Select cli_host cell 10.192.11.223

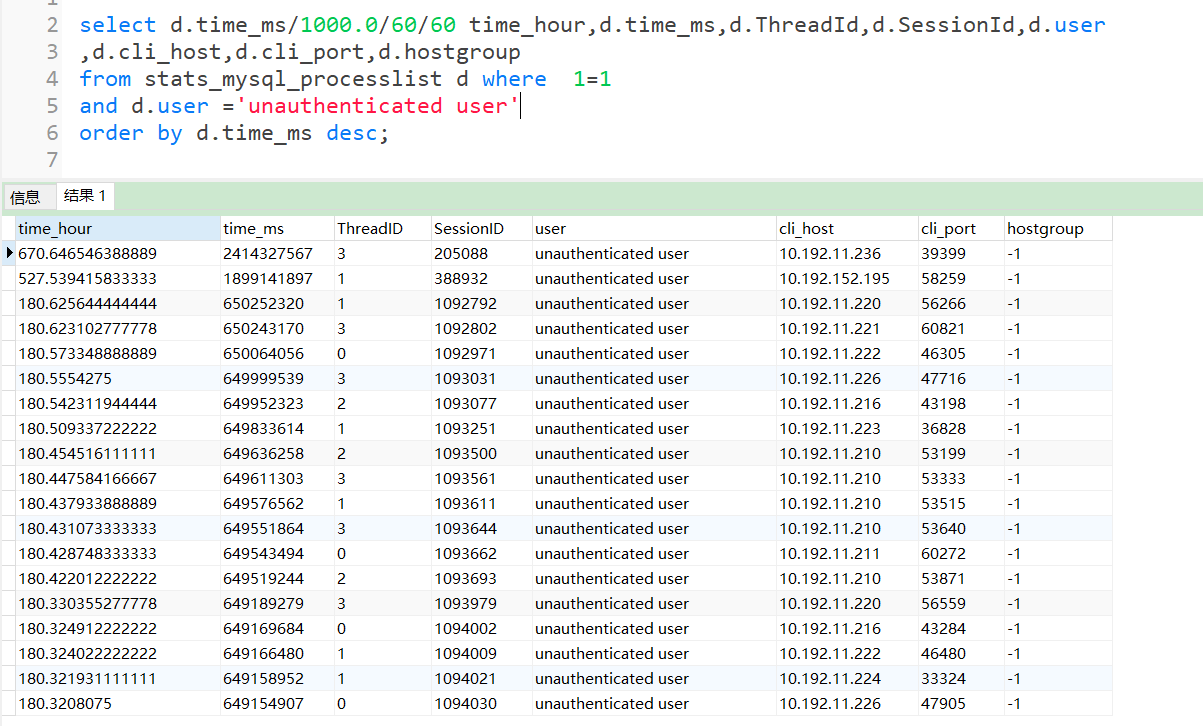(846, 429)
